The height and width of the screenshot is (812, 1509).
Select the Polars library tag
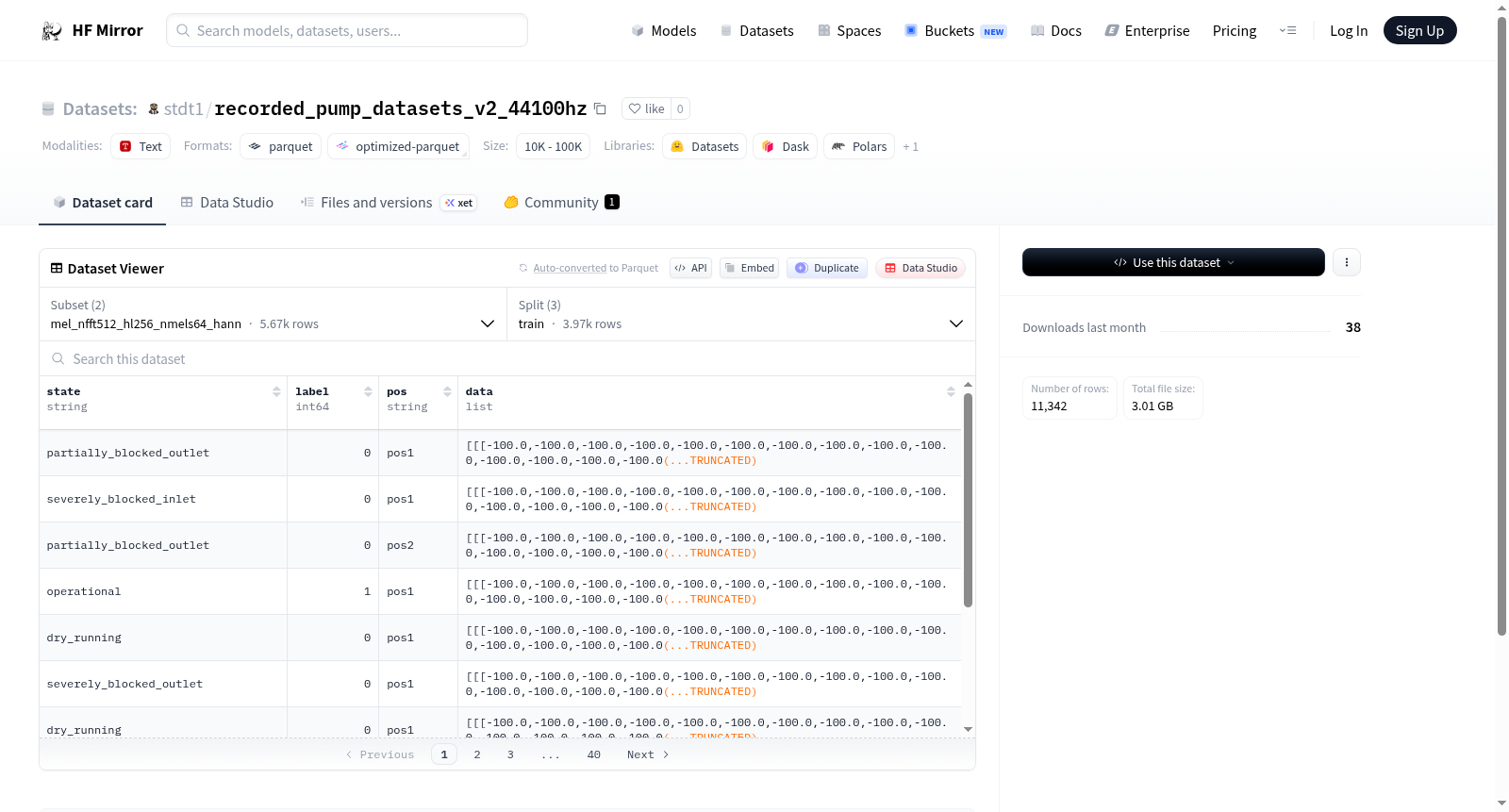tap(859, 146)
